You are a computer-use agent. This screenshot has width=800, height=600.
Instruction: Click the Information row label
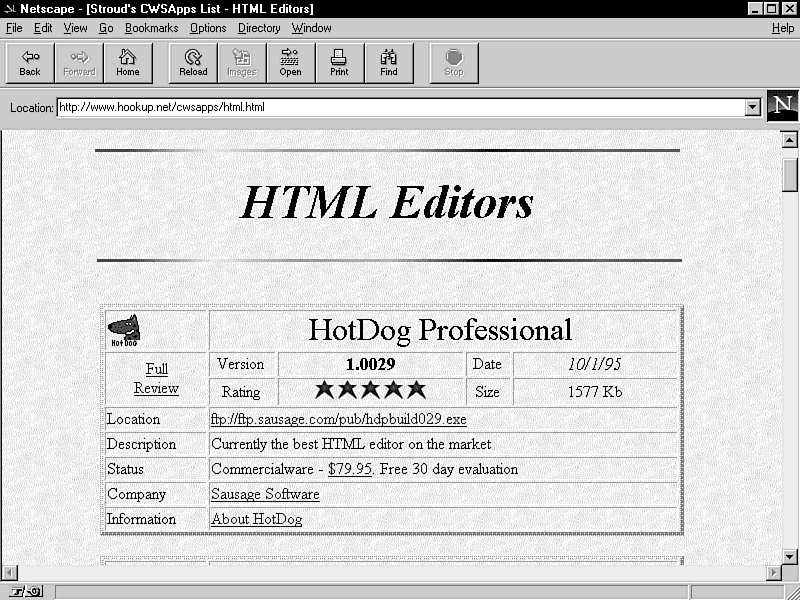[x=141, y=519]
